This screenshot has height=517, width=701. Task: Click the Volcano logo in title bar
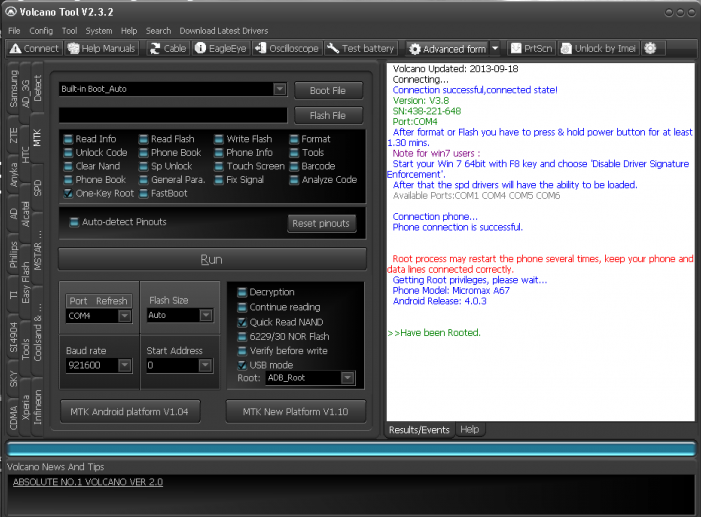[11, 12]
